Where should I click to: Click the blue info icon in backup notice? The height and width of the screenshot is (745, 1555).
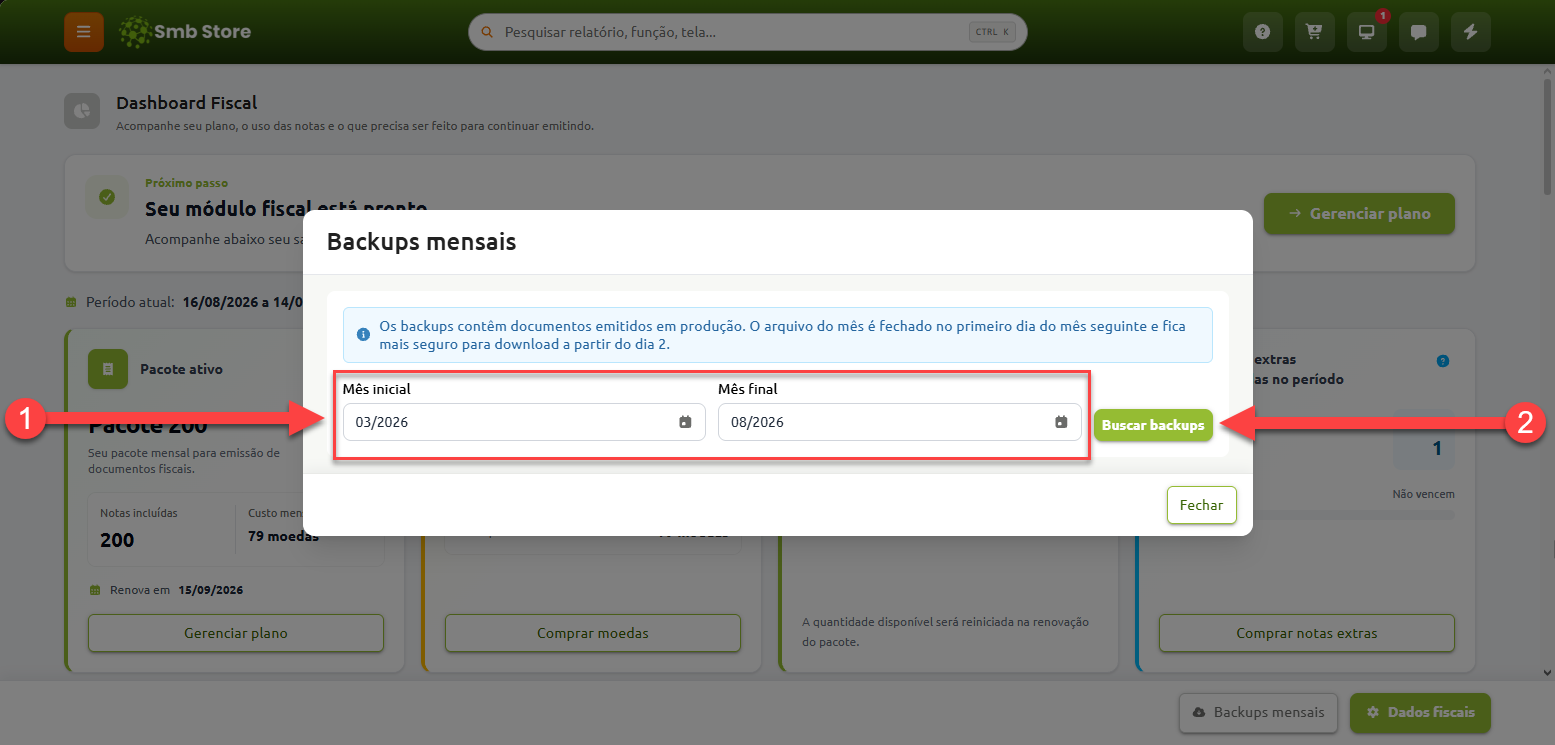click(363, 335)
